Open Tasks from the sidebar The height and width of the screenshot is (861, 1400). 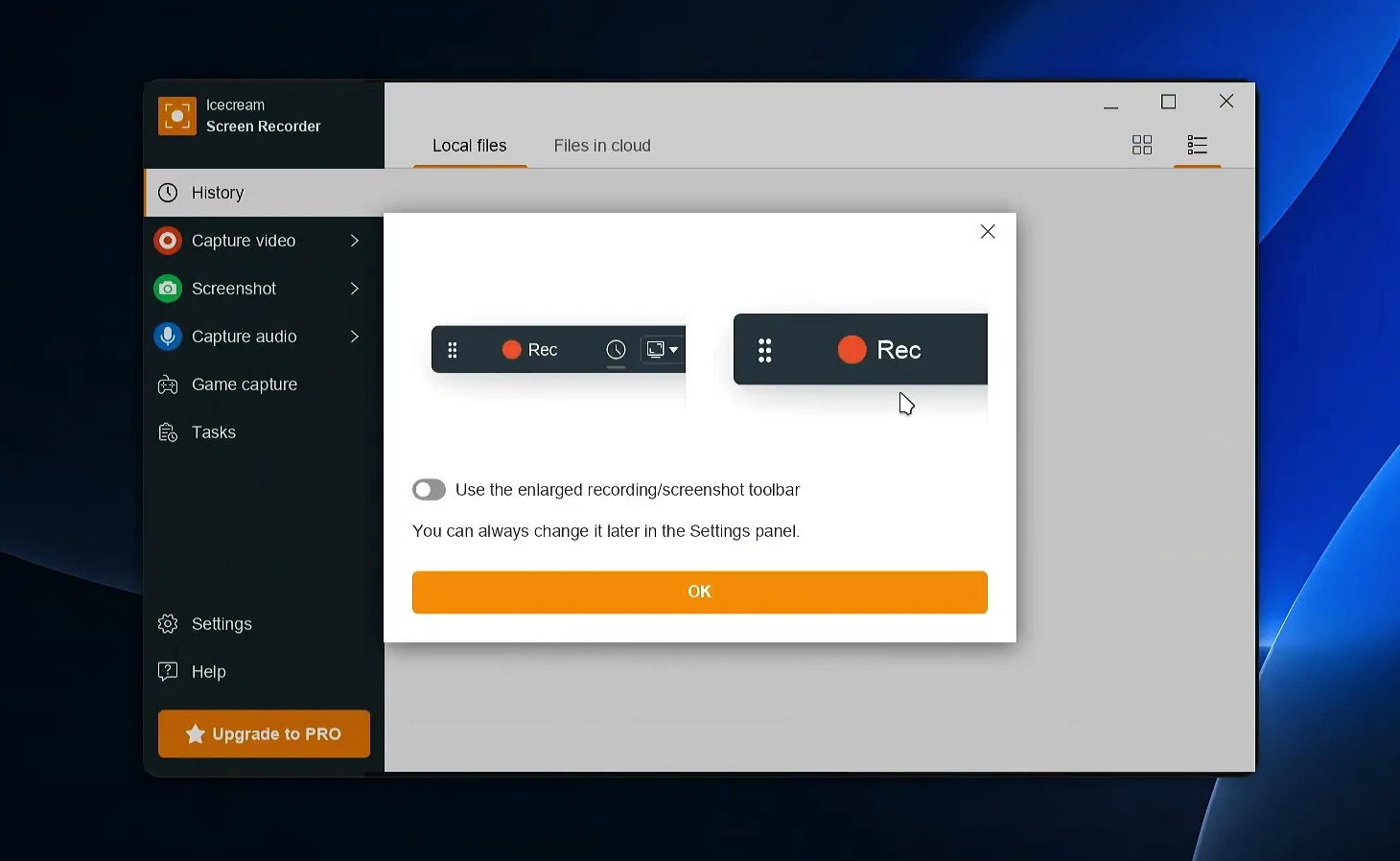(266, 432)
